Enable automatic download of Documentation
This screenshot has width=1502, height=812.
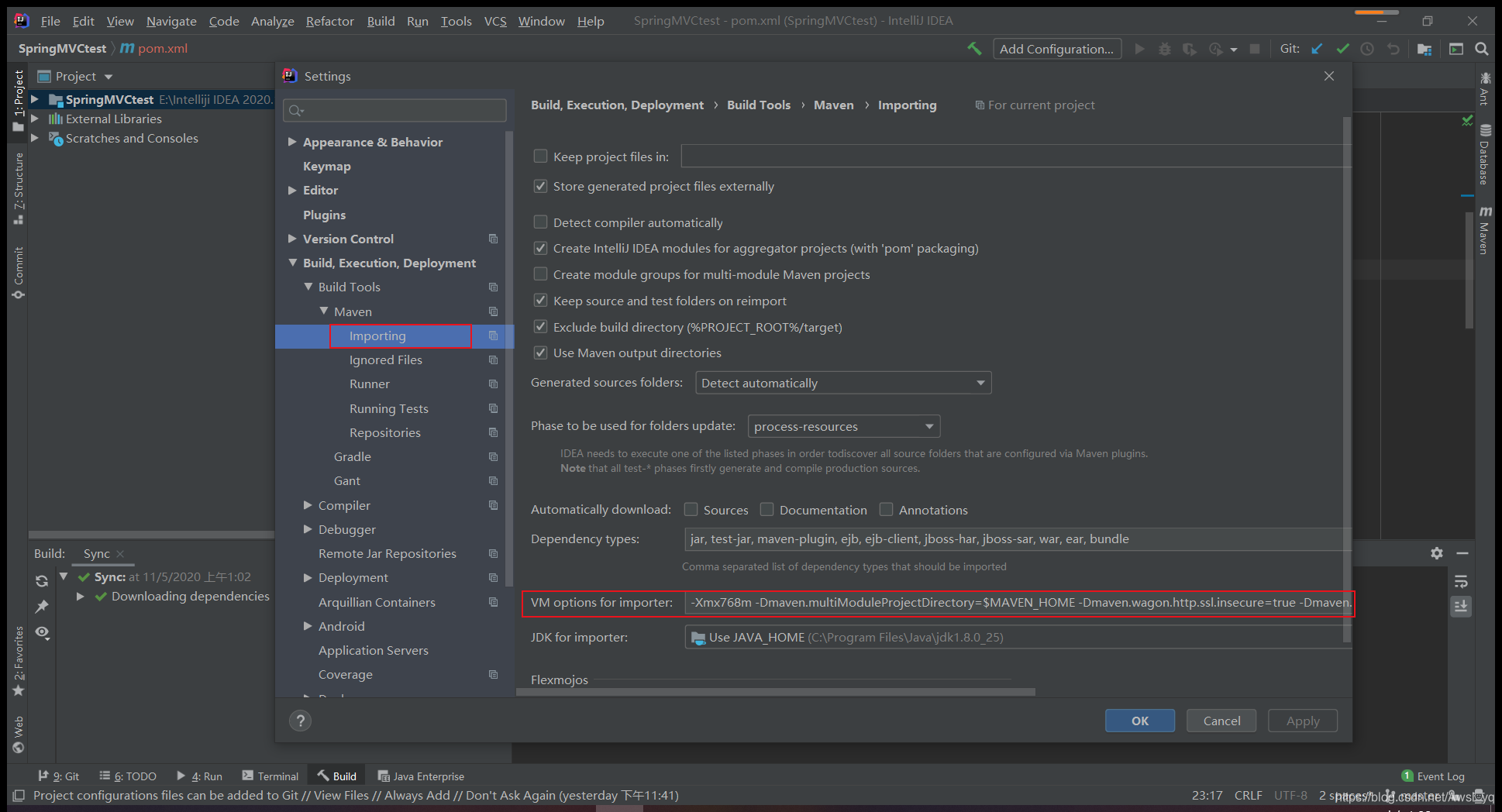point(767,509)
